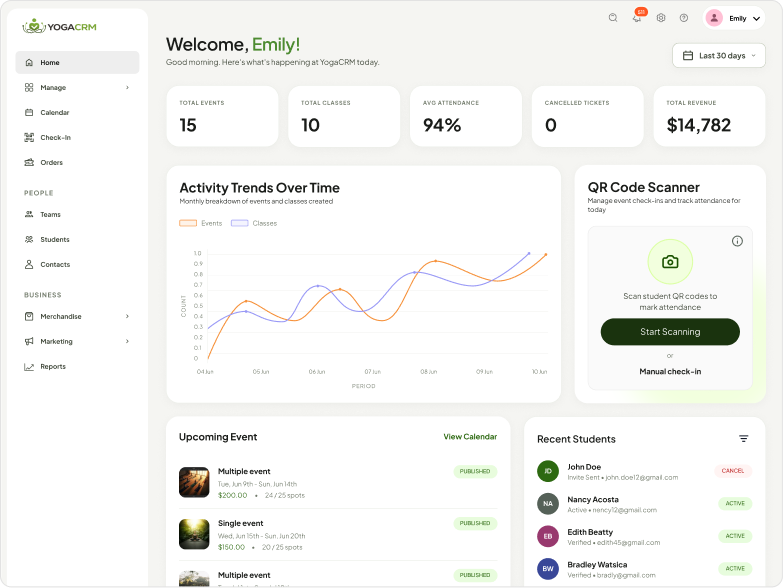Expand the Merchandise submenu chevron
This screenshot has height=588, width=783.
127,316
